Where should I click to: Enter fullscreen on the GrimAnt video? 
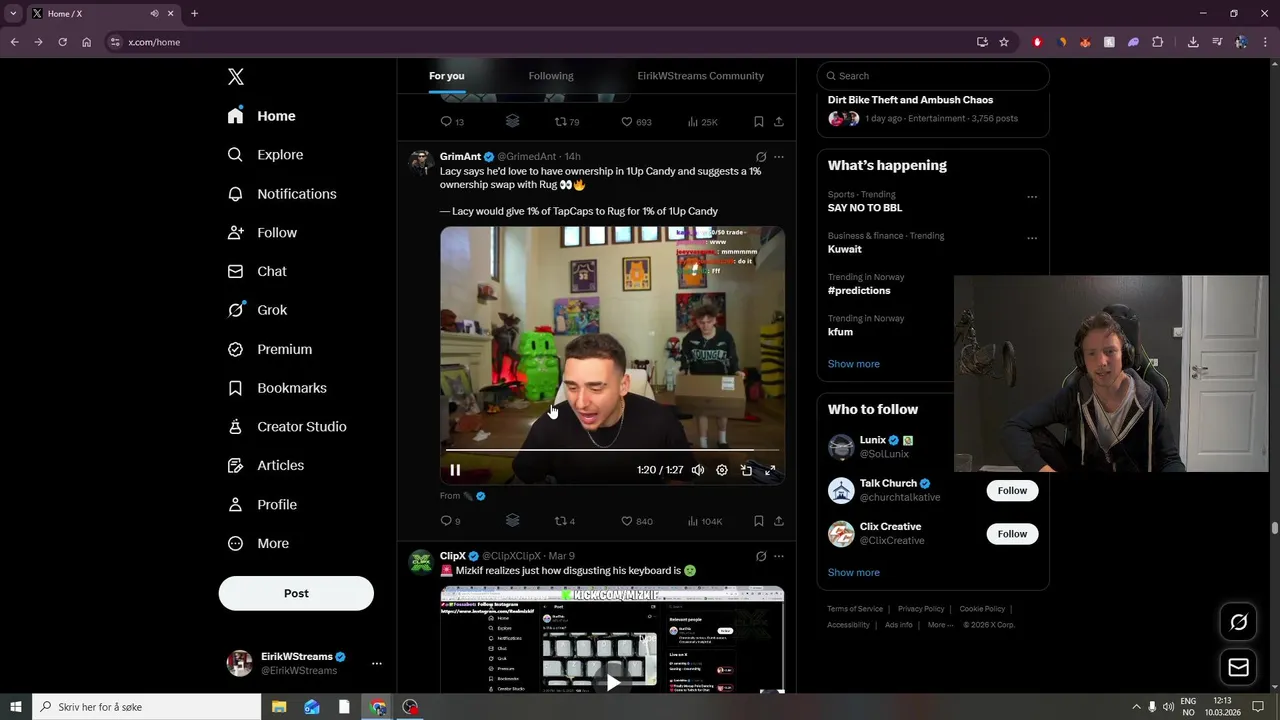pos(770,470)
